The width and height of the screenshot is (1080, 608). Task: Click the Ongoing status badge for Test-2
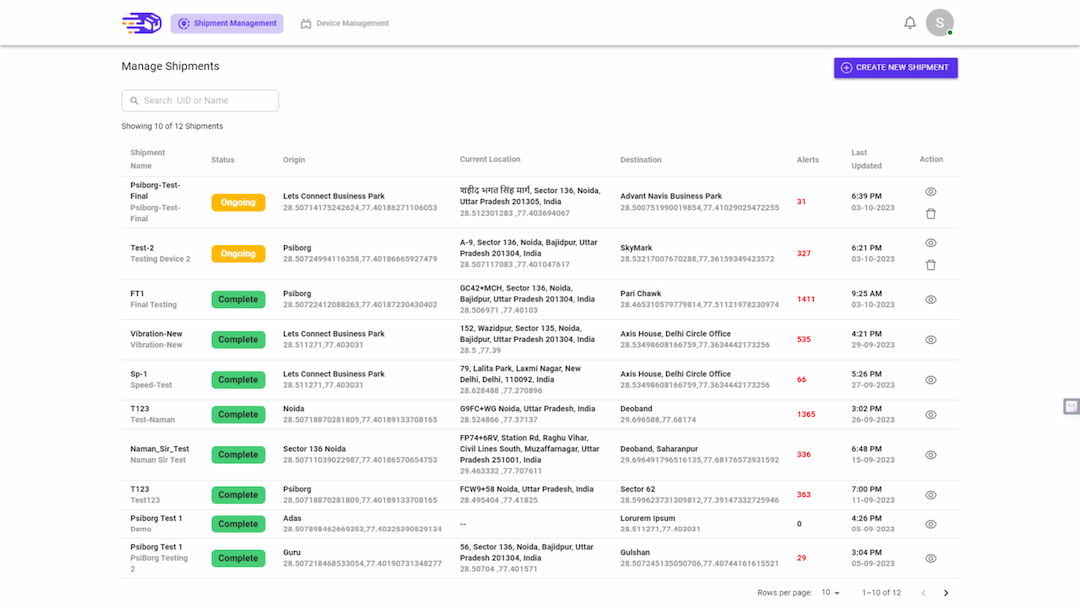238,253
